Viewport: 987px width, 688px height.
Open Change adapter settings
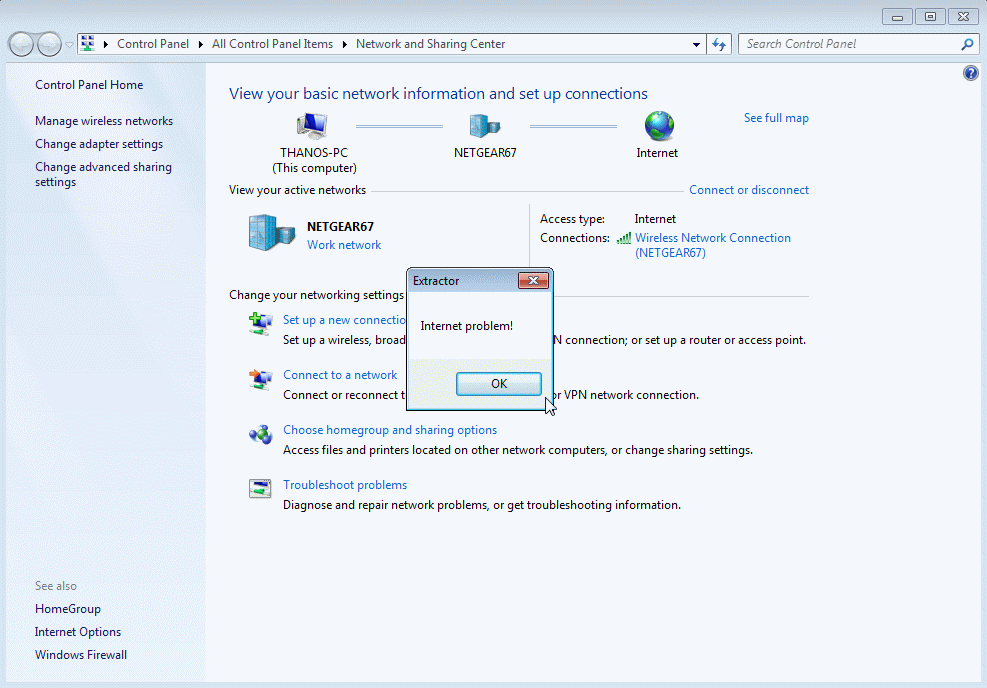click(99, 144)
